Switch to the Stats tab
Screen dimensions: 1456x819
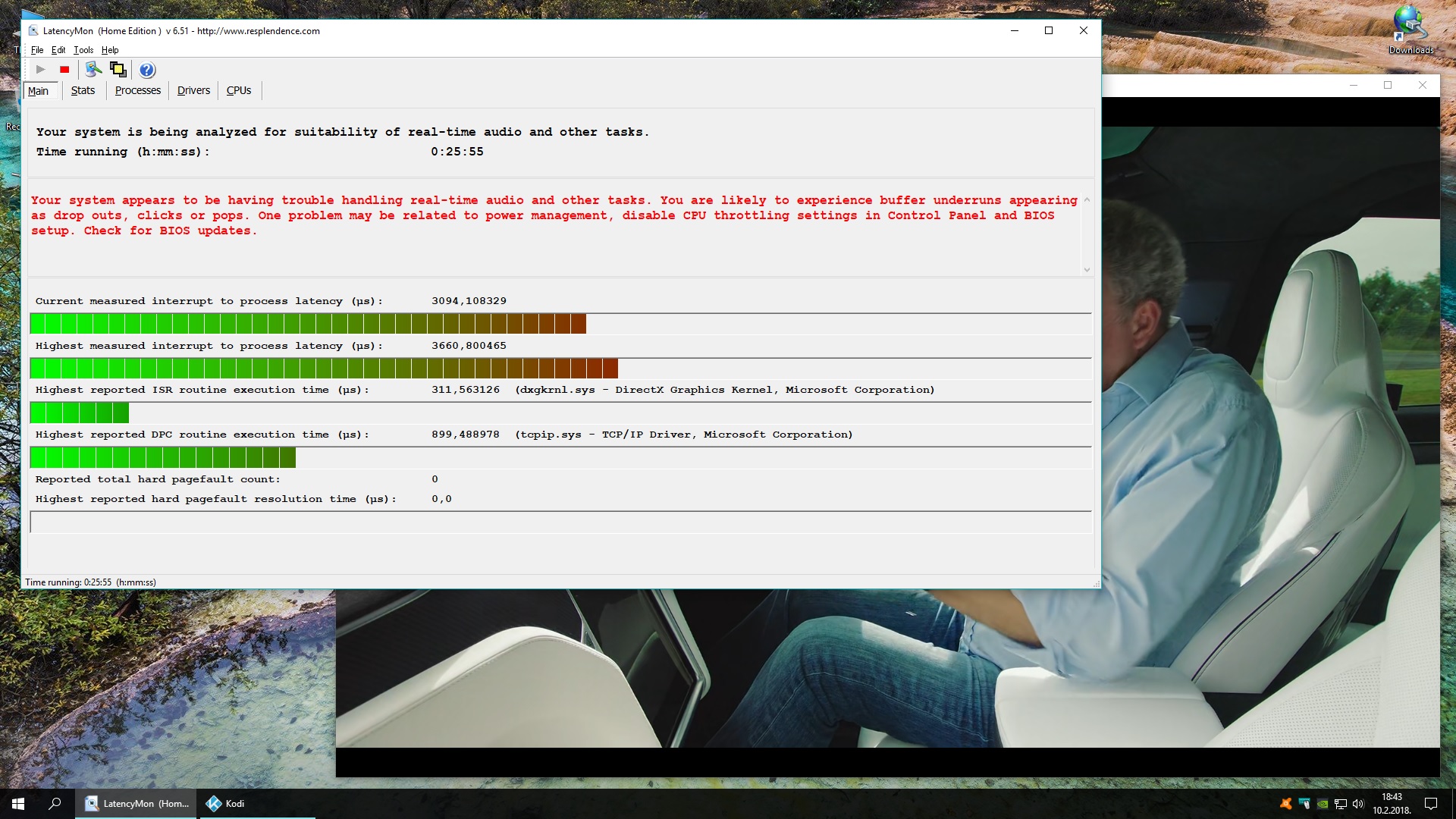[83, 90]
